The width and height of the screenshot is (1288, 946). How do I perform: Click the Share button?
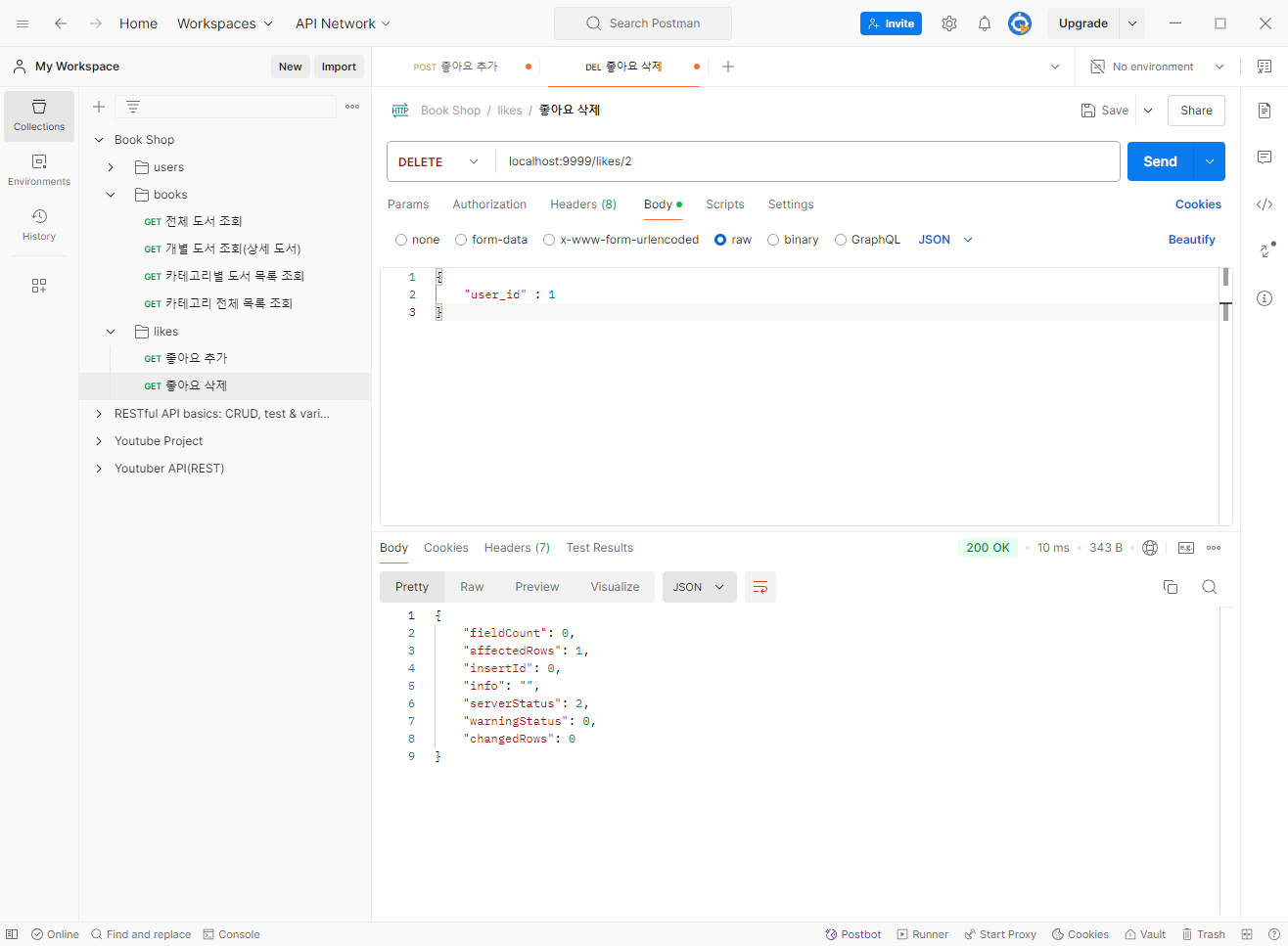pyautogui.click(x=1196, y=111)
